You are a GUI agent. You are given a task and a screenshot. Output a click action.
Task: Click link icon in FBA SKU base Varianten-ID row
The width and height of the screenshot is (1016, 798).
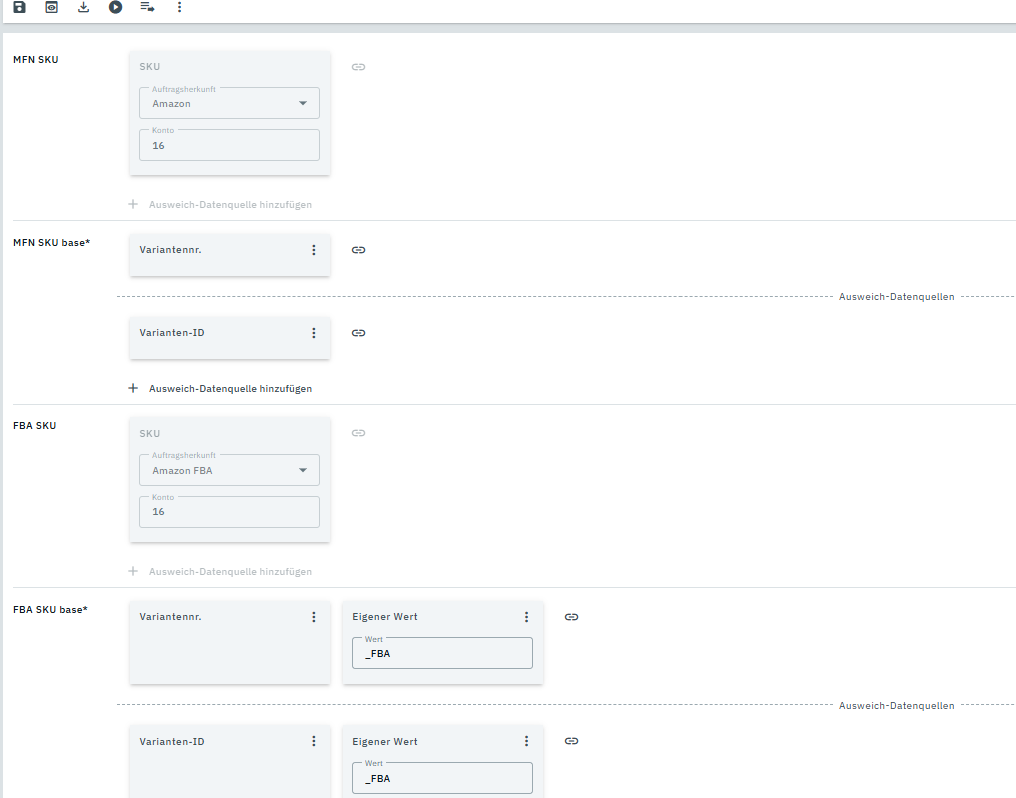coord(571,741)
